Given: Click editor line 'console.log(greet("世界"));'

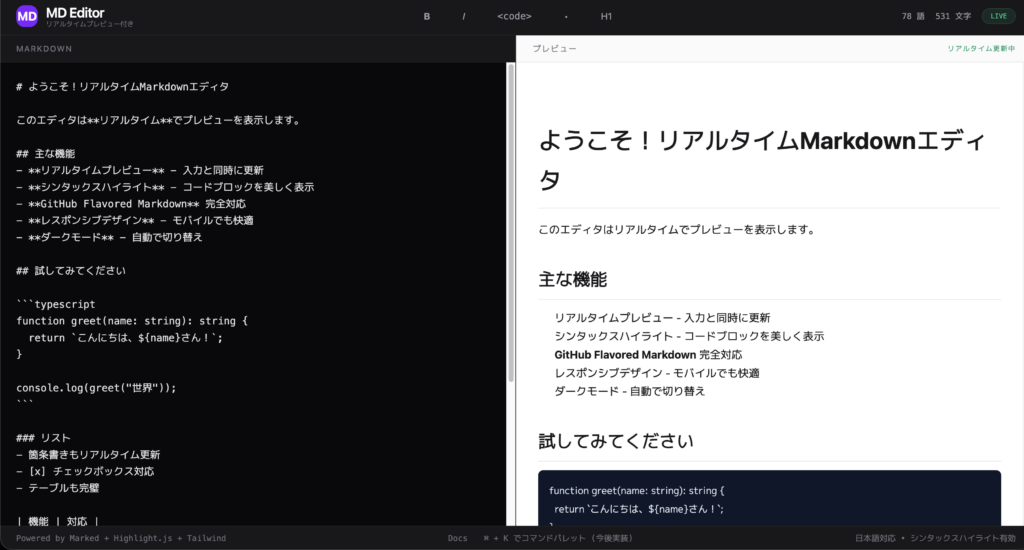Looking at the screenshot, I should 96,388.
